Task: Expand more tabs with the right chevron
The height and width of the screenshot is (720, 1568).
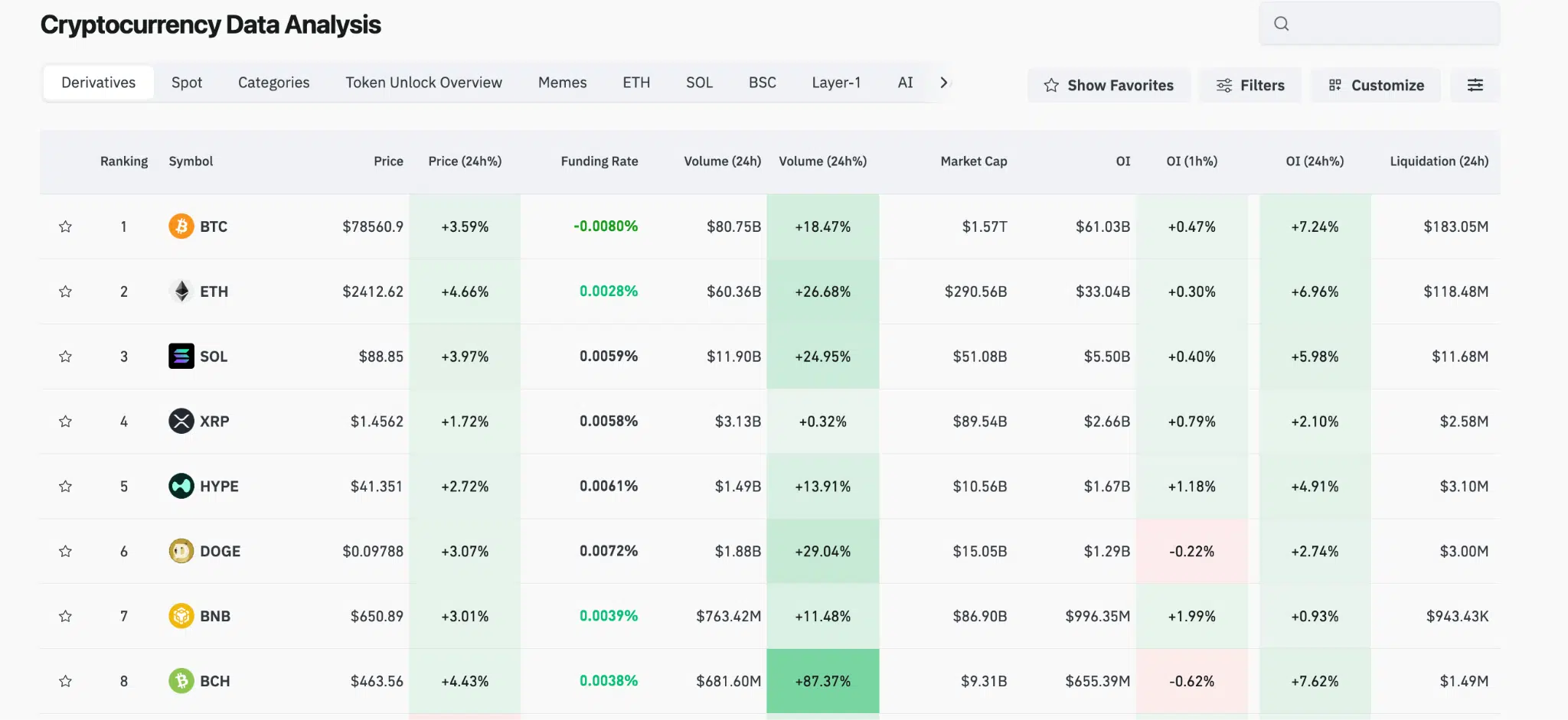Action: pyautogui.click(x=945, y=82)
